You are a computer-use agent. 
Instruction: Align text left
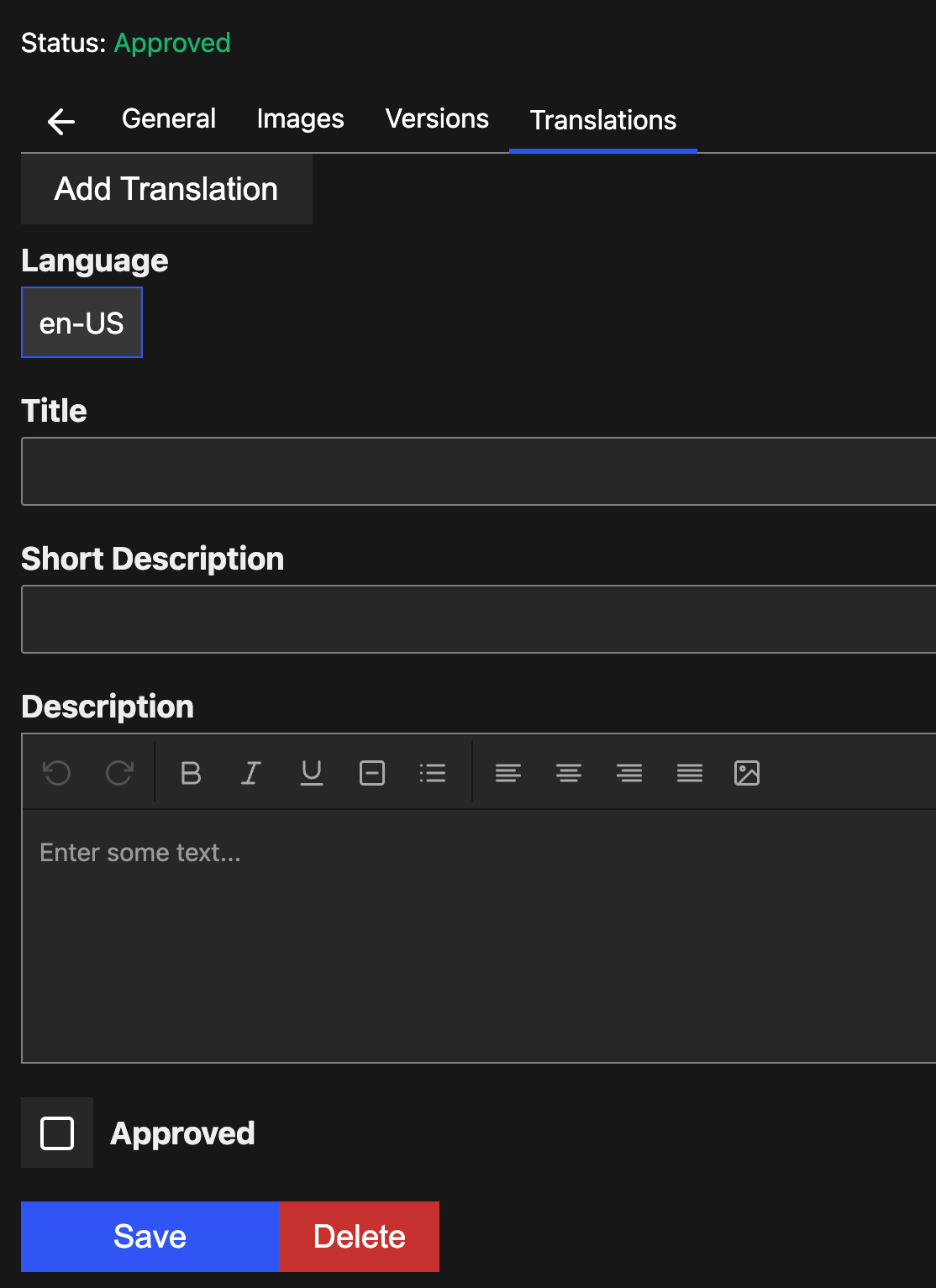(508, 772)
